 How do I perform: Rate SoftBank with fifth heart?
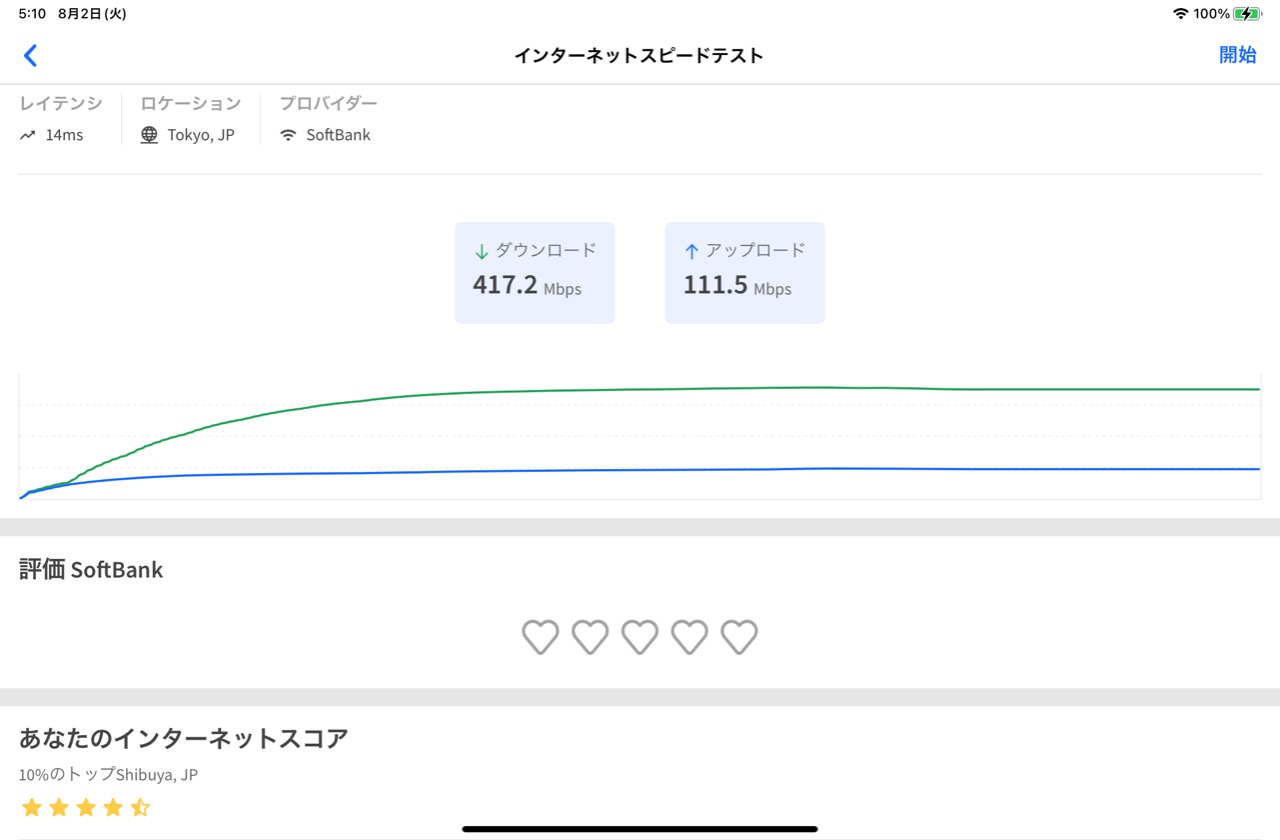[x=739, y=637]
